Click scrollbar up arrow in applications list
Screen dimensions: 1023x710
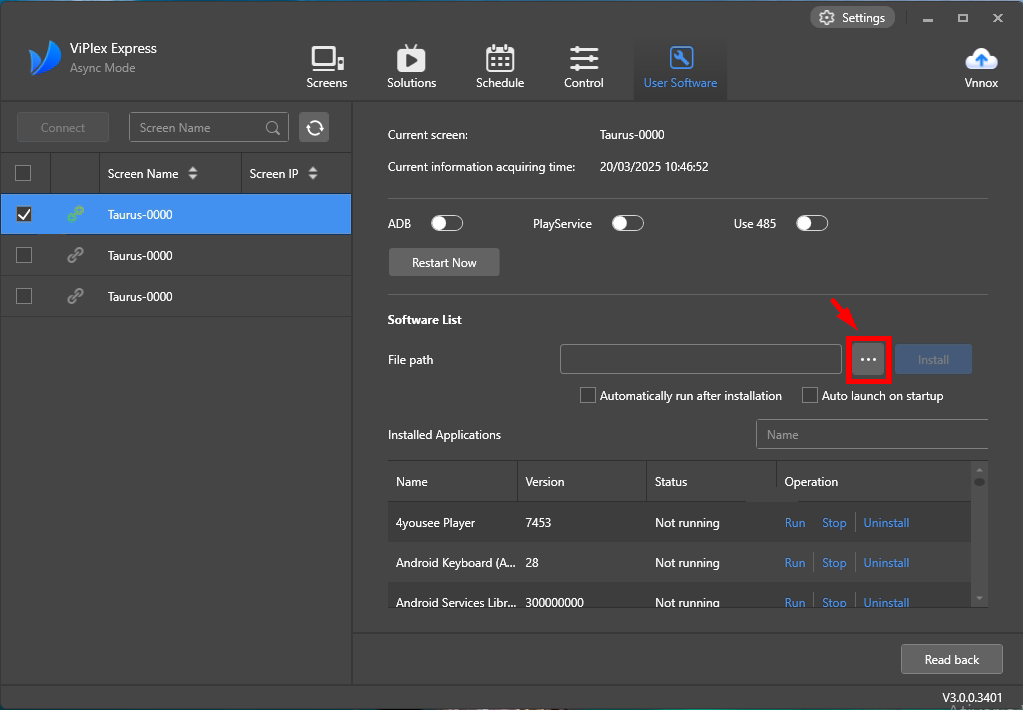tap(979, 470)
